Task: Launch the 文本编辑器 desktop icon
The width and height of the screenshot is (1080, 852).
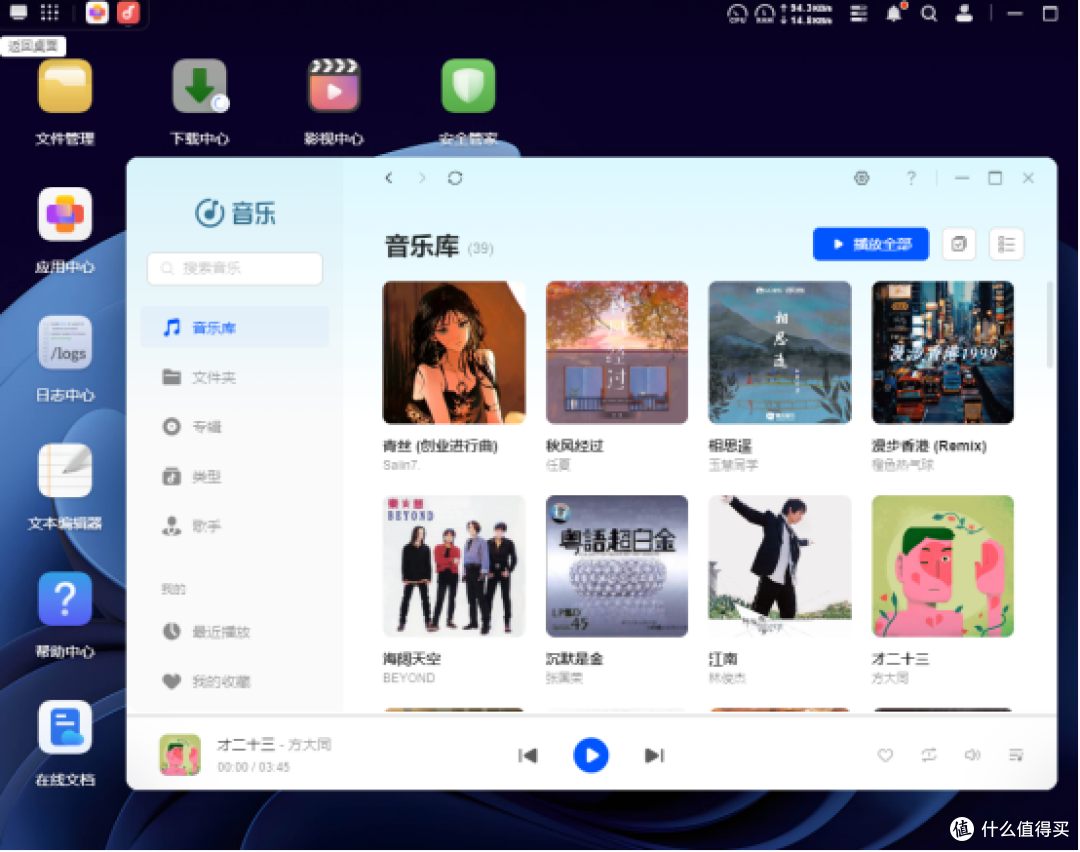Action: [x=65, y=471]
